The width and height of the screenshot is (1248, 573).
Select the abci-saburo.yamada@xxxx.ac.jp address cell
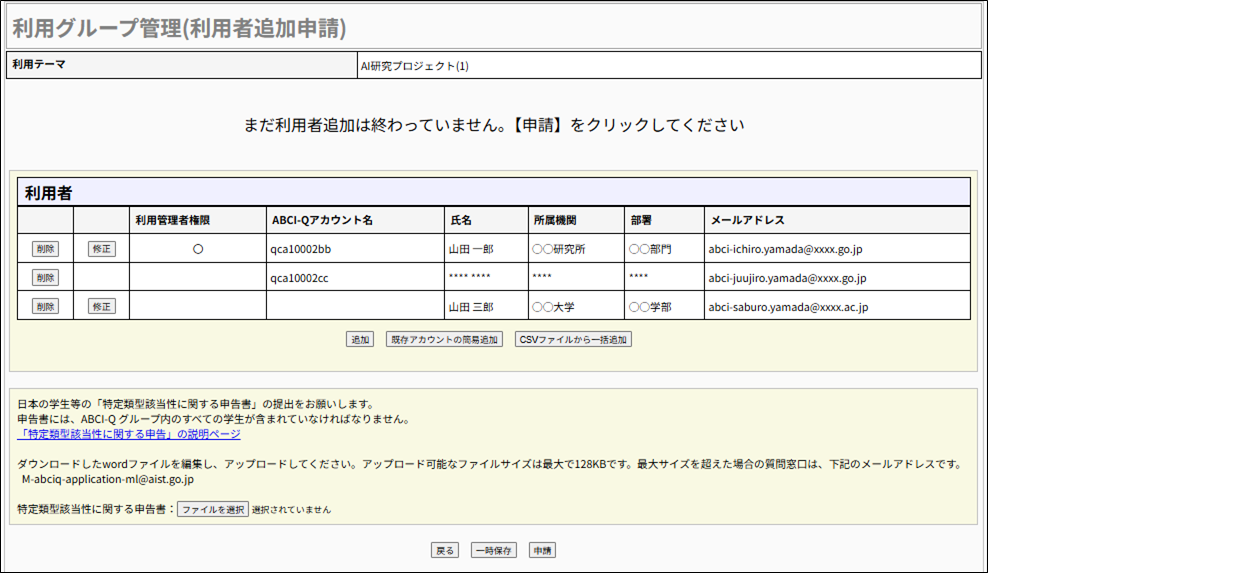pos(788,307)
